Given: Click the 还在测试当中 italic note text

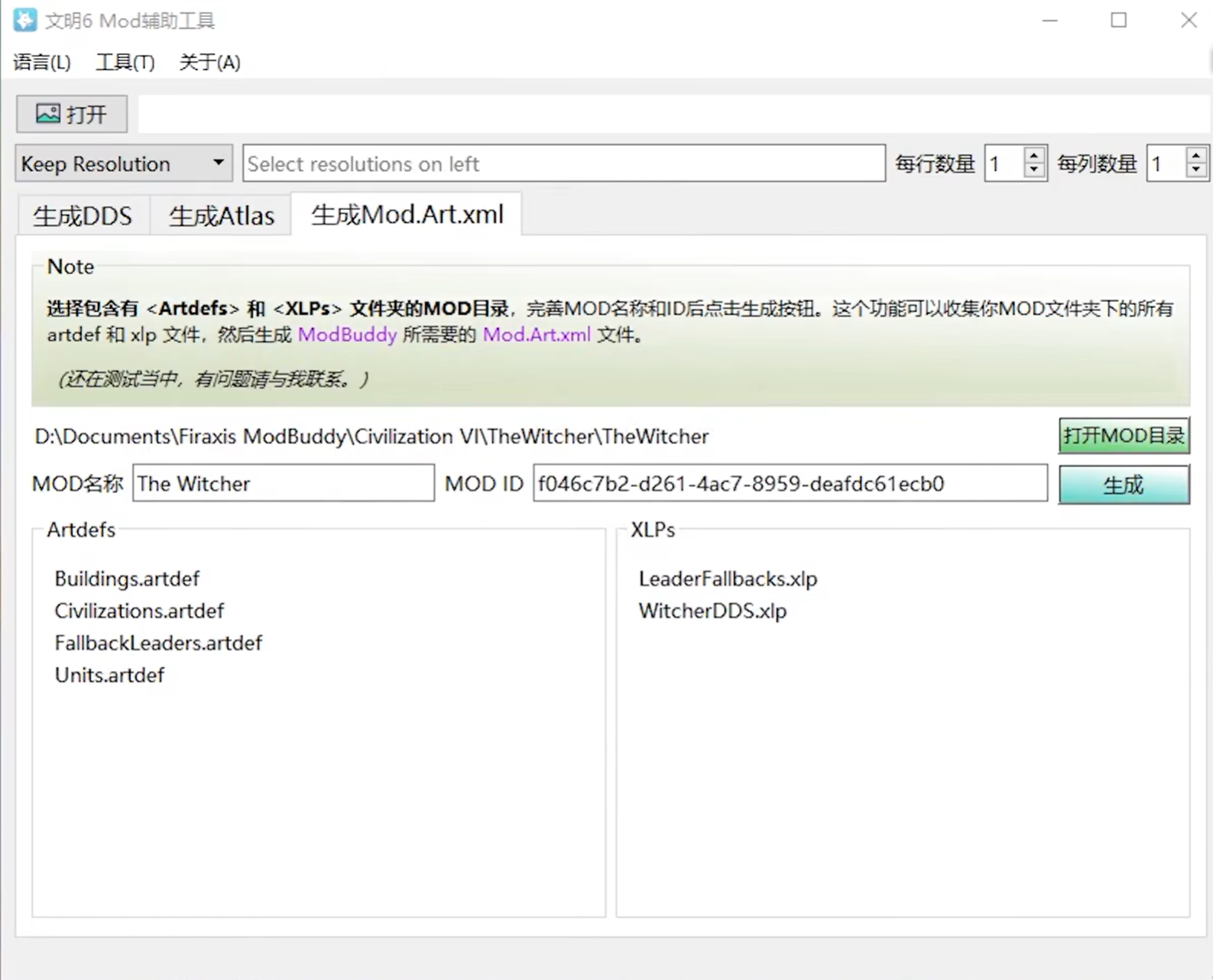Looking at the screenshot, I should [x=213, y=378].
